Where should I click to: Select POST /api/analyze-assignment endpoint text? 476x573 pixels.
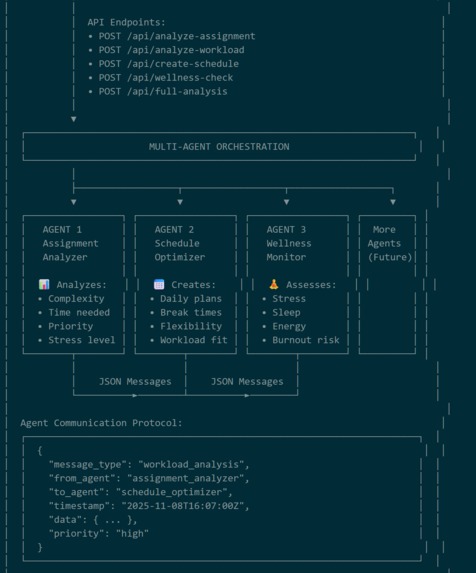click(x=177, y=36)
